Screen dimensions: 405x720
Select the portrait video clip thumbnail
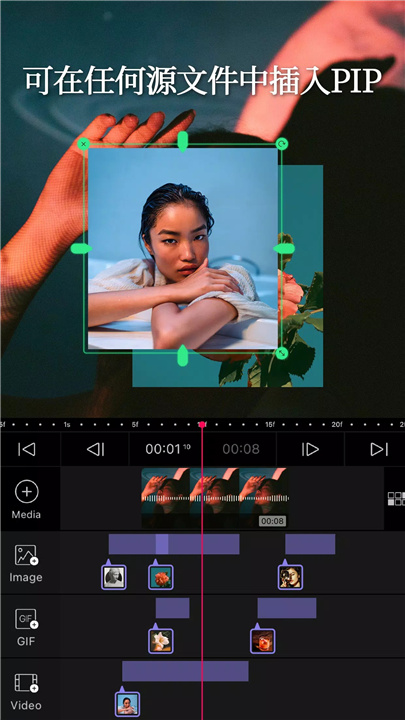pyautogui.click(x=127, y=704)
